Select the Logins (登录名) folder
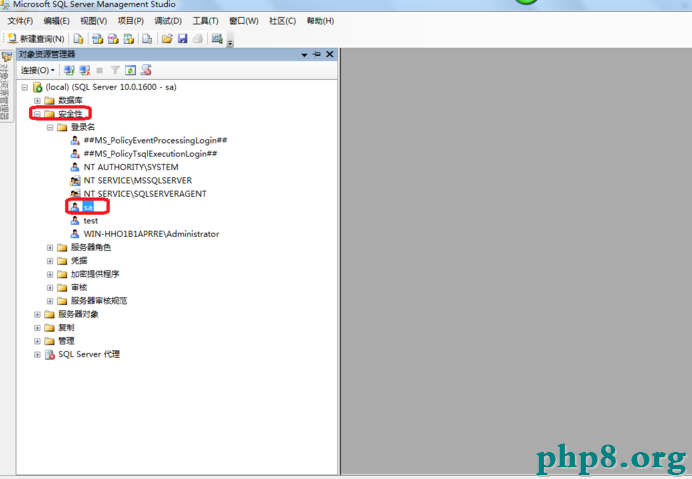Image resolution: width=692 pixels, height=479 pixels. (83, 127)
